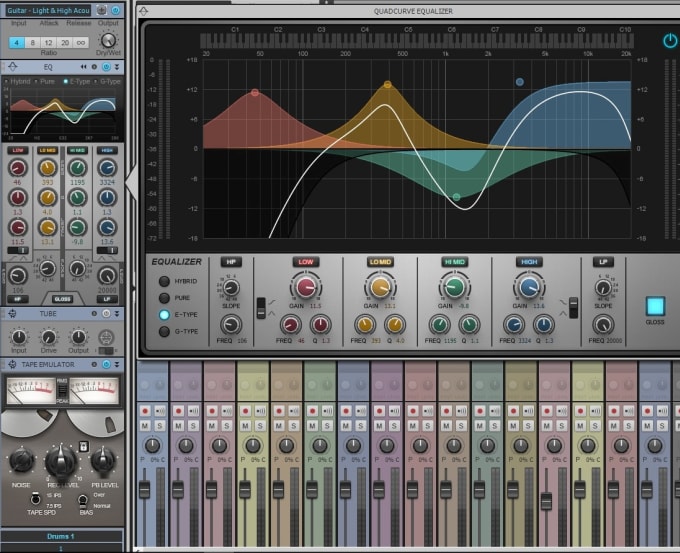The image size is (680, 553).
Task: Set compressor ratio to infinity
Action: [x=81, y=43]
